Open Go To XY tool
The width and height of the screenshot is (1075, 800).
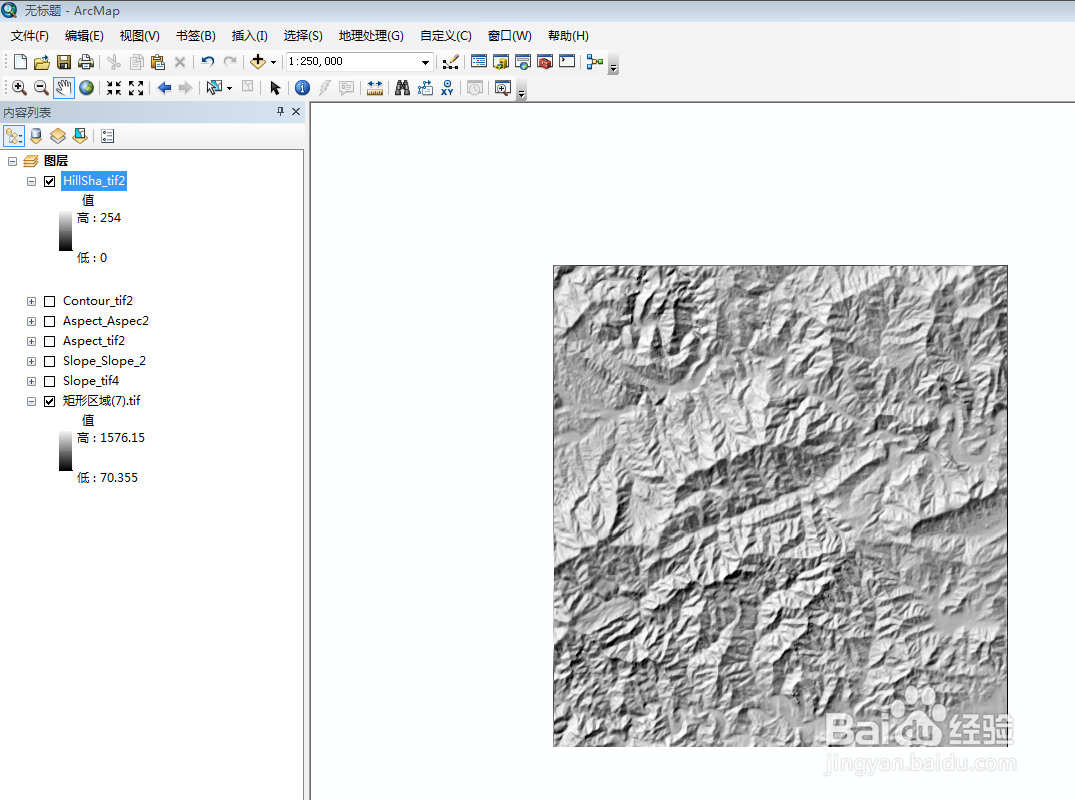447,88
